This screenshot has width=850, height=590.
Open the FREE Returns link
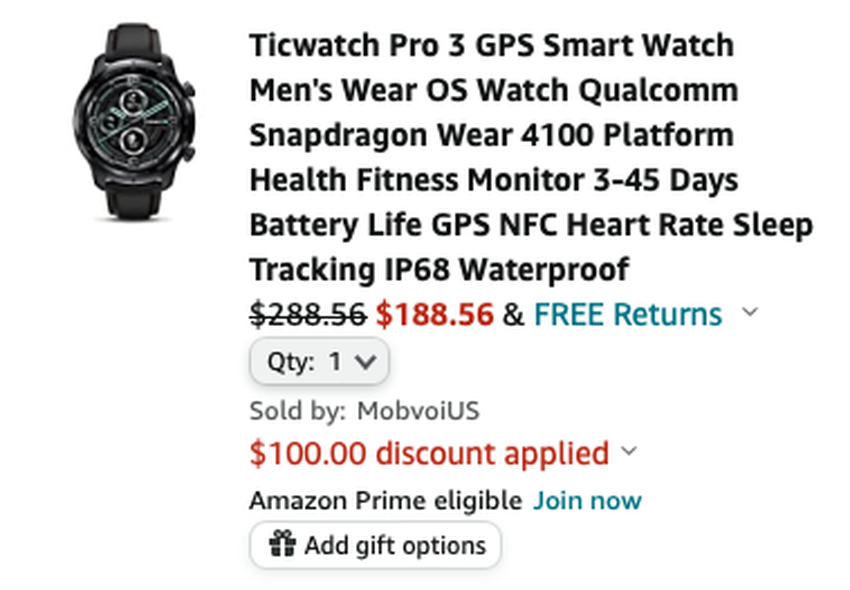pyautogui.click(x=628, y=315)
